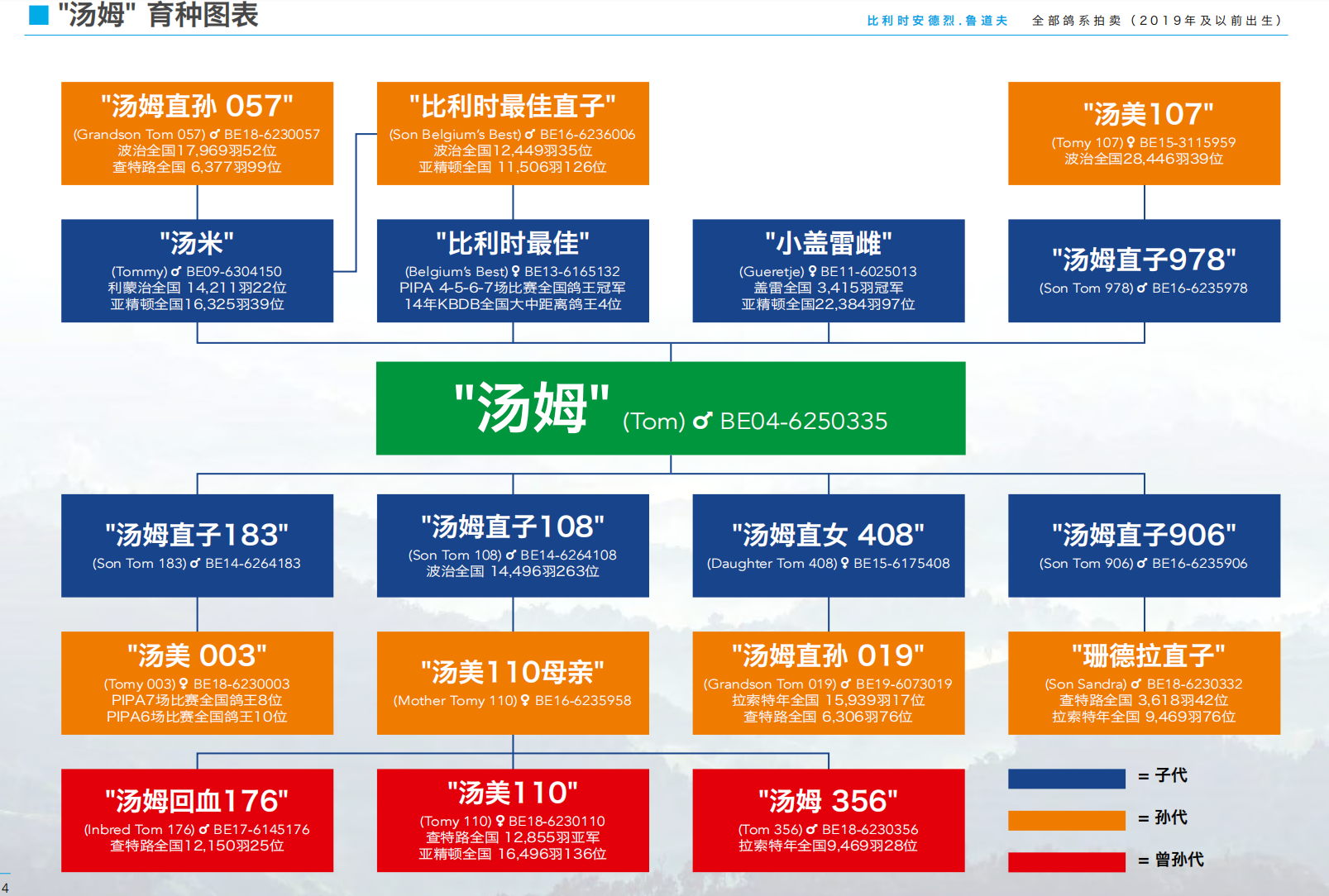Click the ring number BE16-6235958
Viewport: 1329px width, 896px height.
point(583,700)
